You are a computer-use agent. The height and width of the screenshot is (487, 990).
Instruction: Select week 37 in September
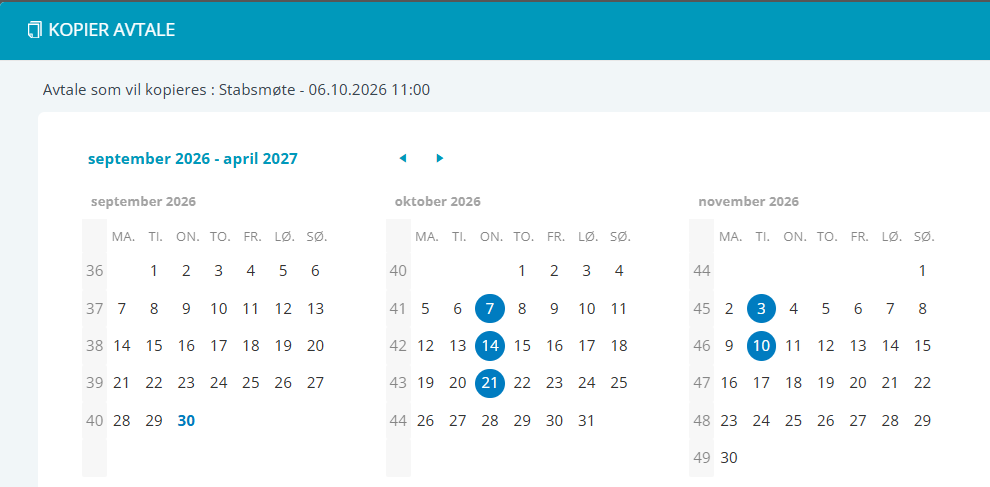(x=94, y=309)
